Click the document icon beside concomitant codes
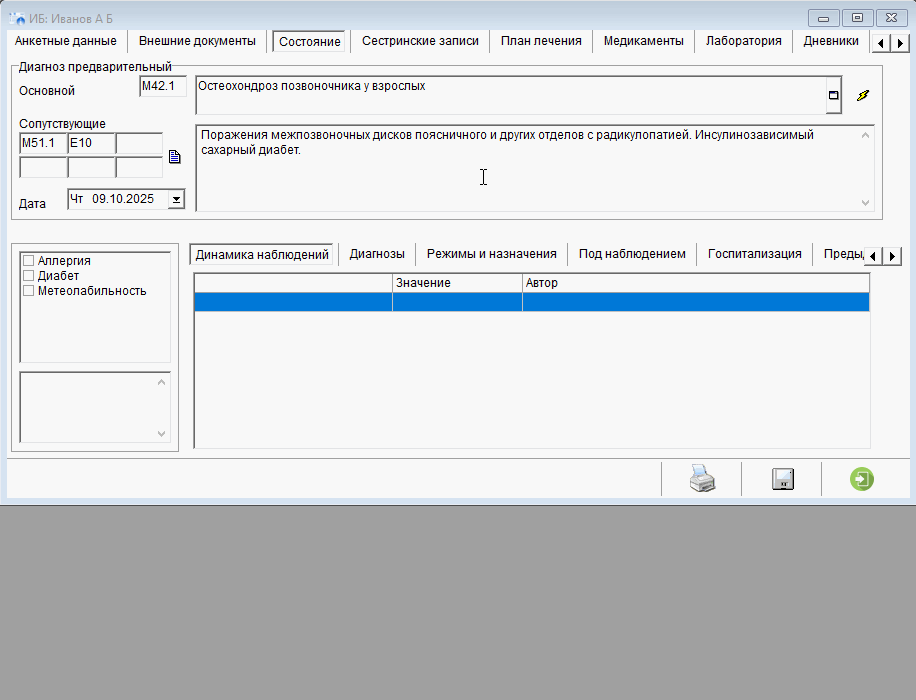Screen dimensions: 916x700 (x=174, y=157)
